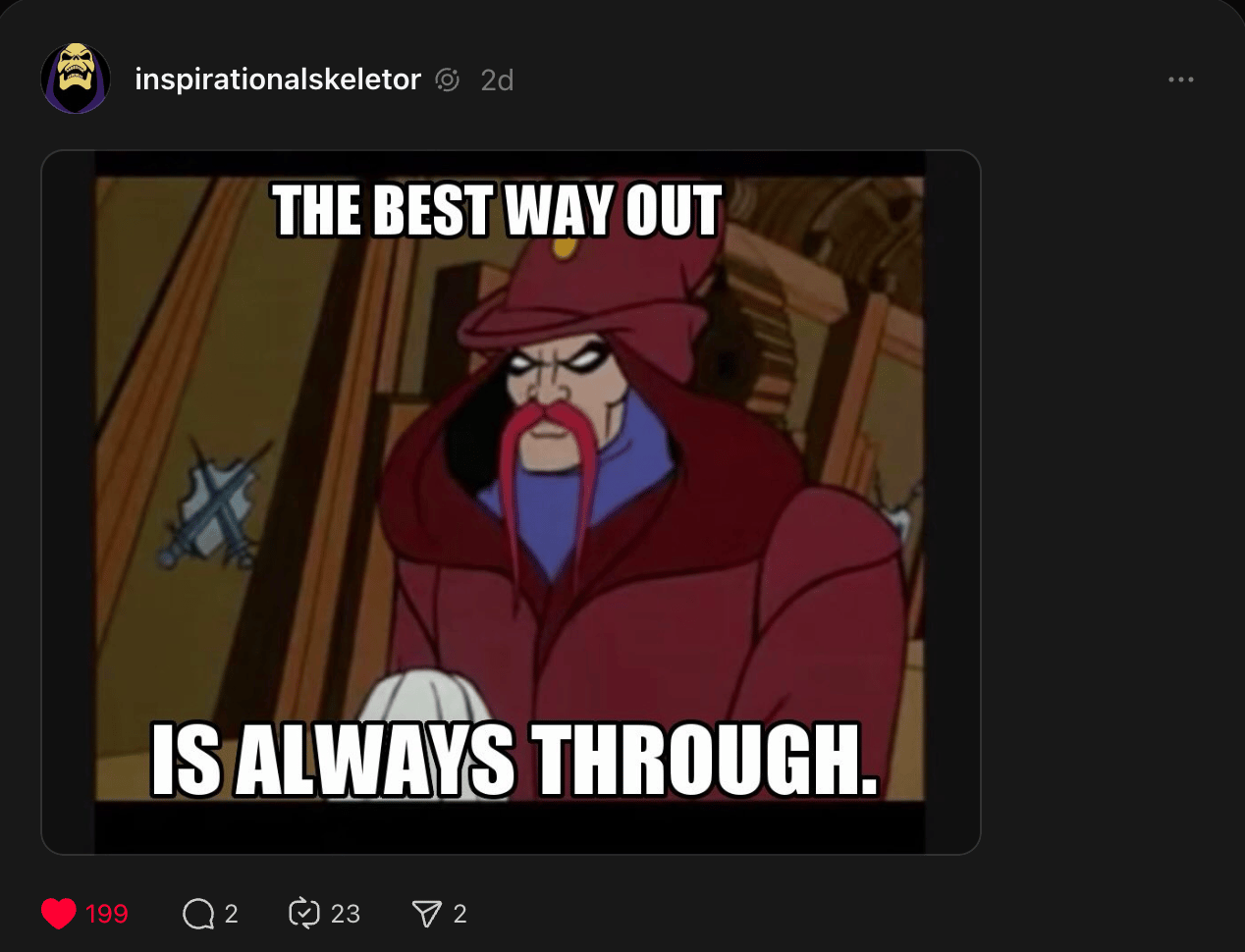Click the crossed swords wall decoration
This screenshot has width=1245, height=952.
pos(213,508)
